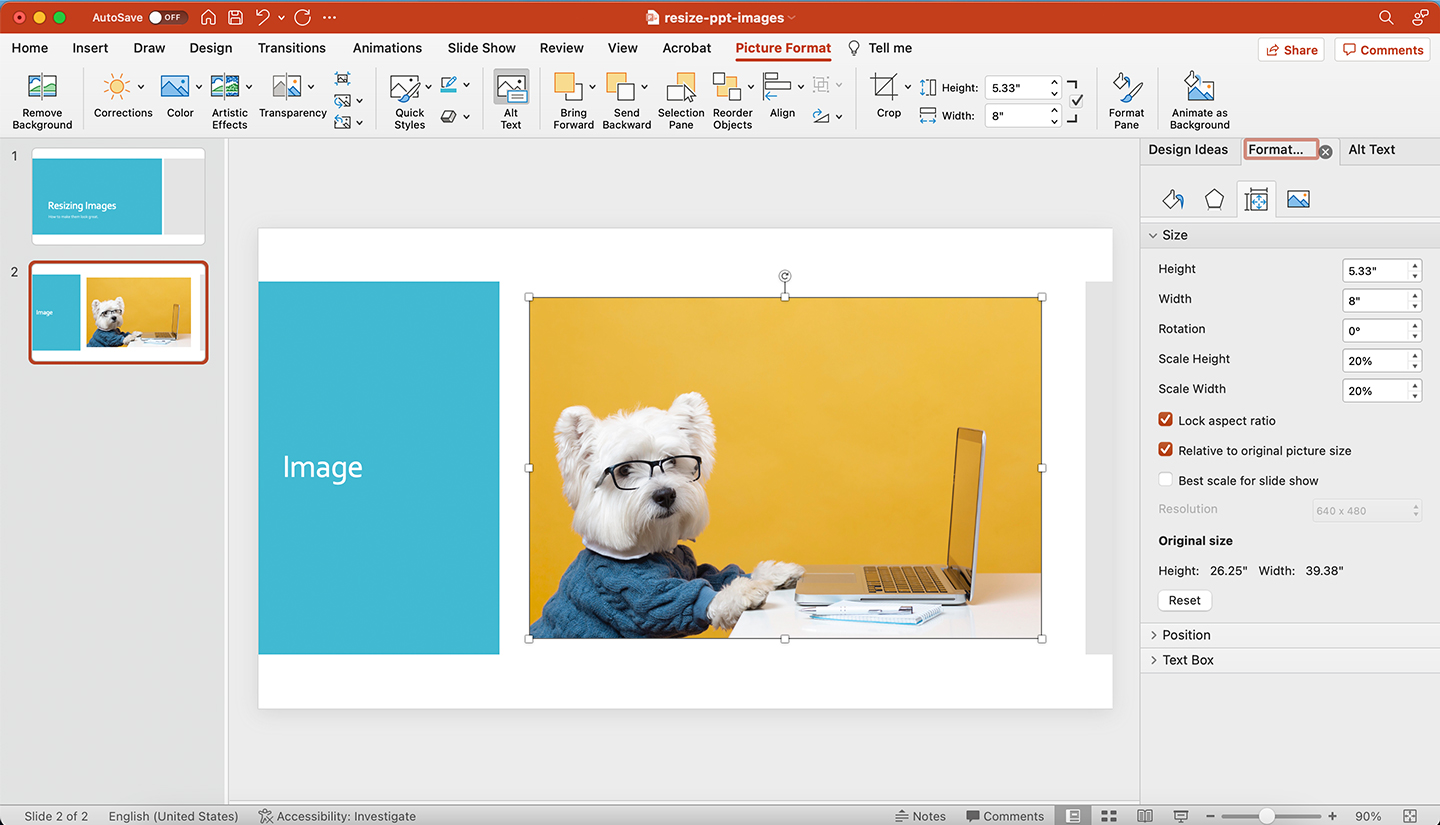Open the Selection Pane

pos(681,98)
